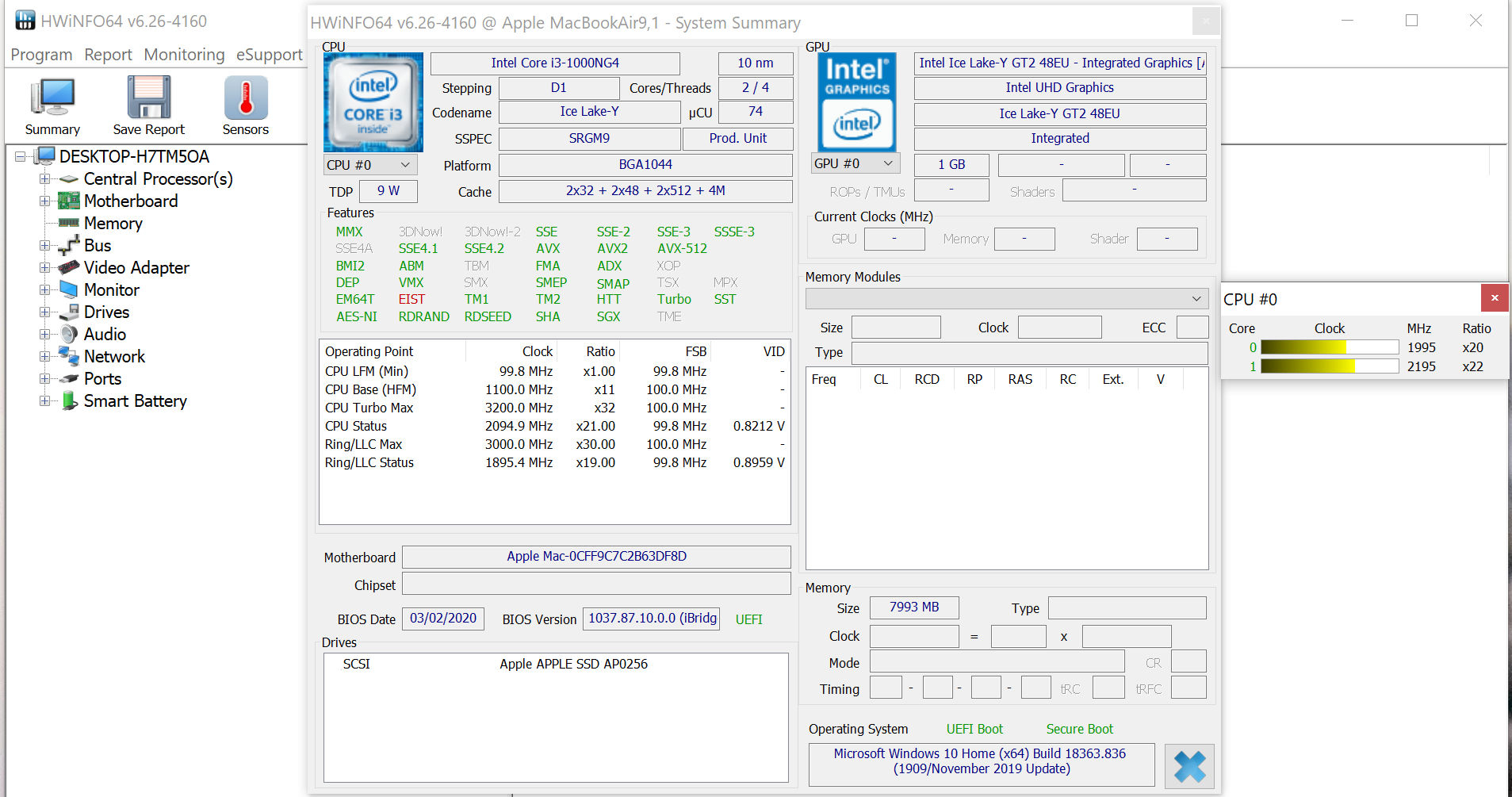This screenshot has width=1512, height=797.
Task: Expand the Video Adapter node
Action: pyautogui.click(x=45, y=268)
